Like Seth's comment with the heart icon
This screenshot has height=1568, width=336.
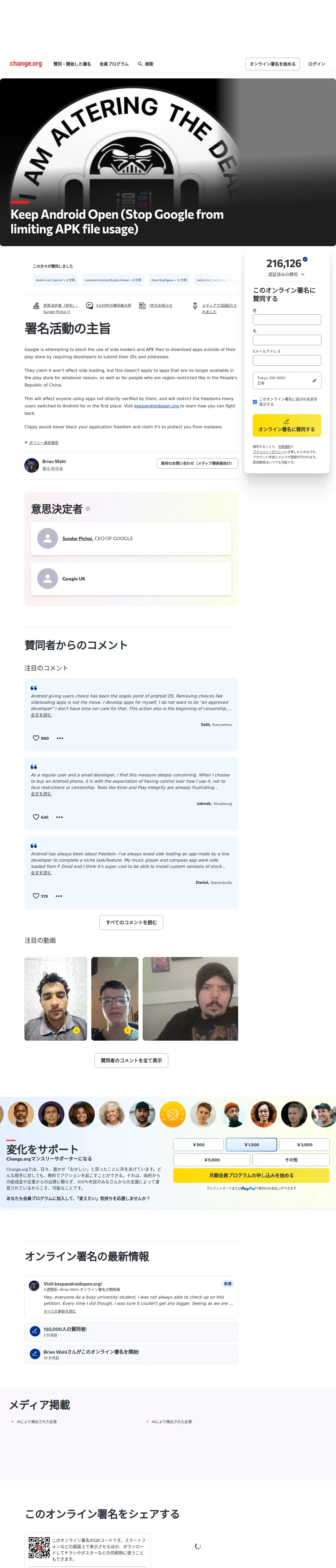(36, 738)
